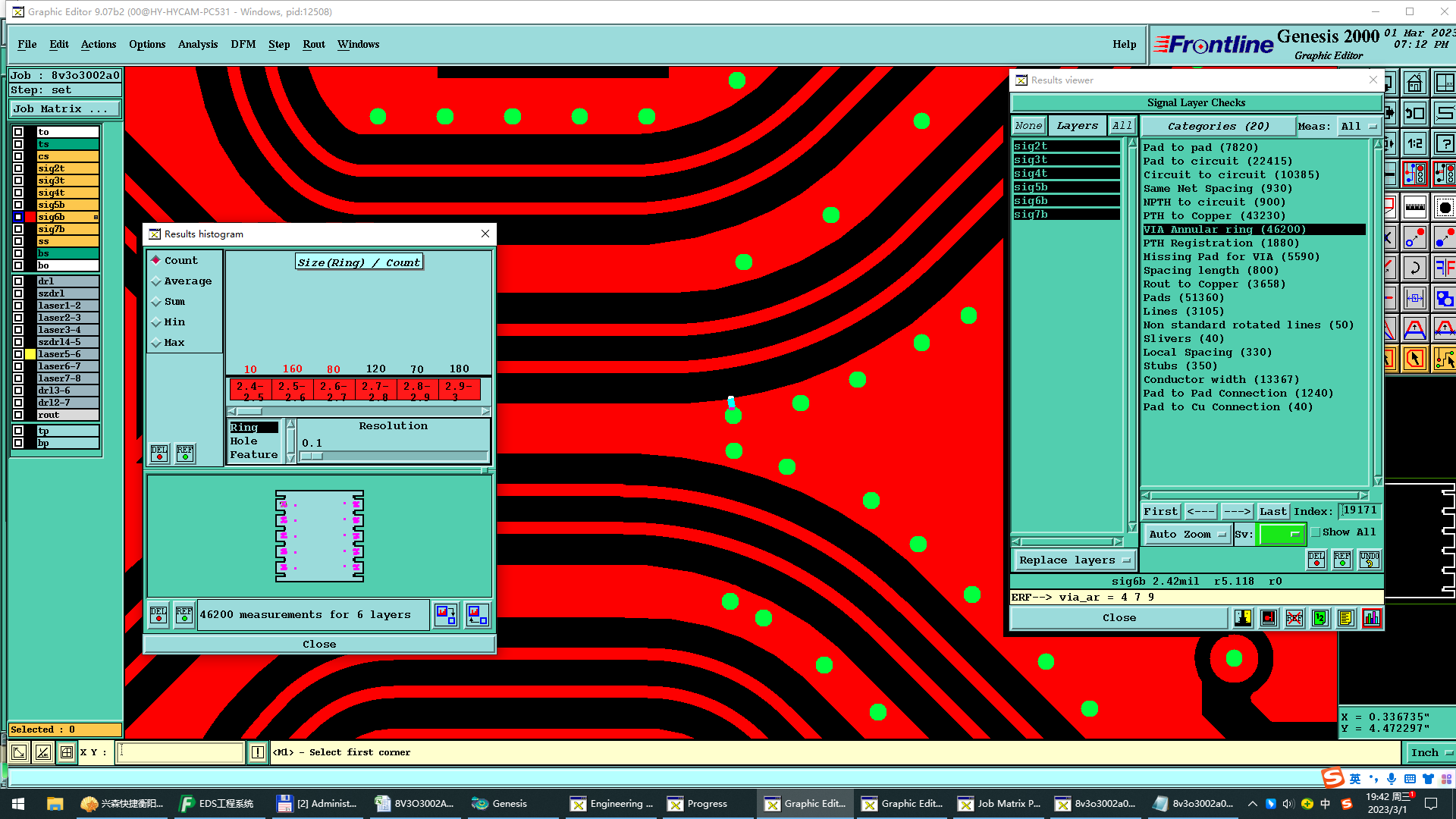The image size is (1456, 819).
Task: Click the 1:2 scale toolbar icon
Action: point(1414,144)
